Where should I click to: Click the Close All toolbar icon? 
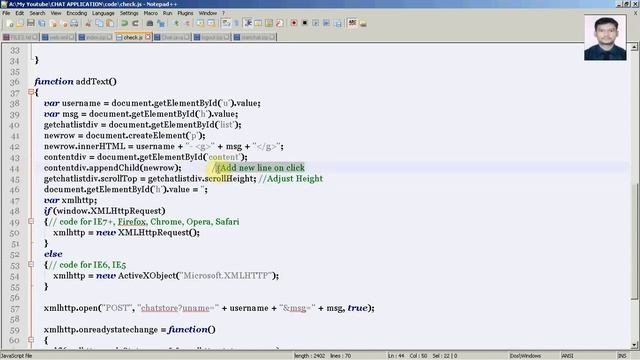pyautogui.click(x=64, y=24)
